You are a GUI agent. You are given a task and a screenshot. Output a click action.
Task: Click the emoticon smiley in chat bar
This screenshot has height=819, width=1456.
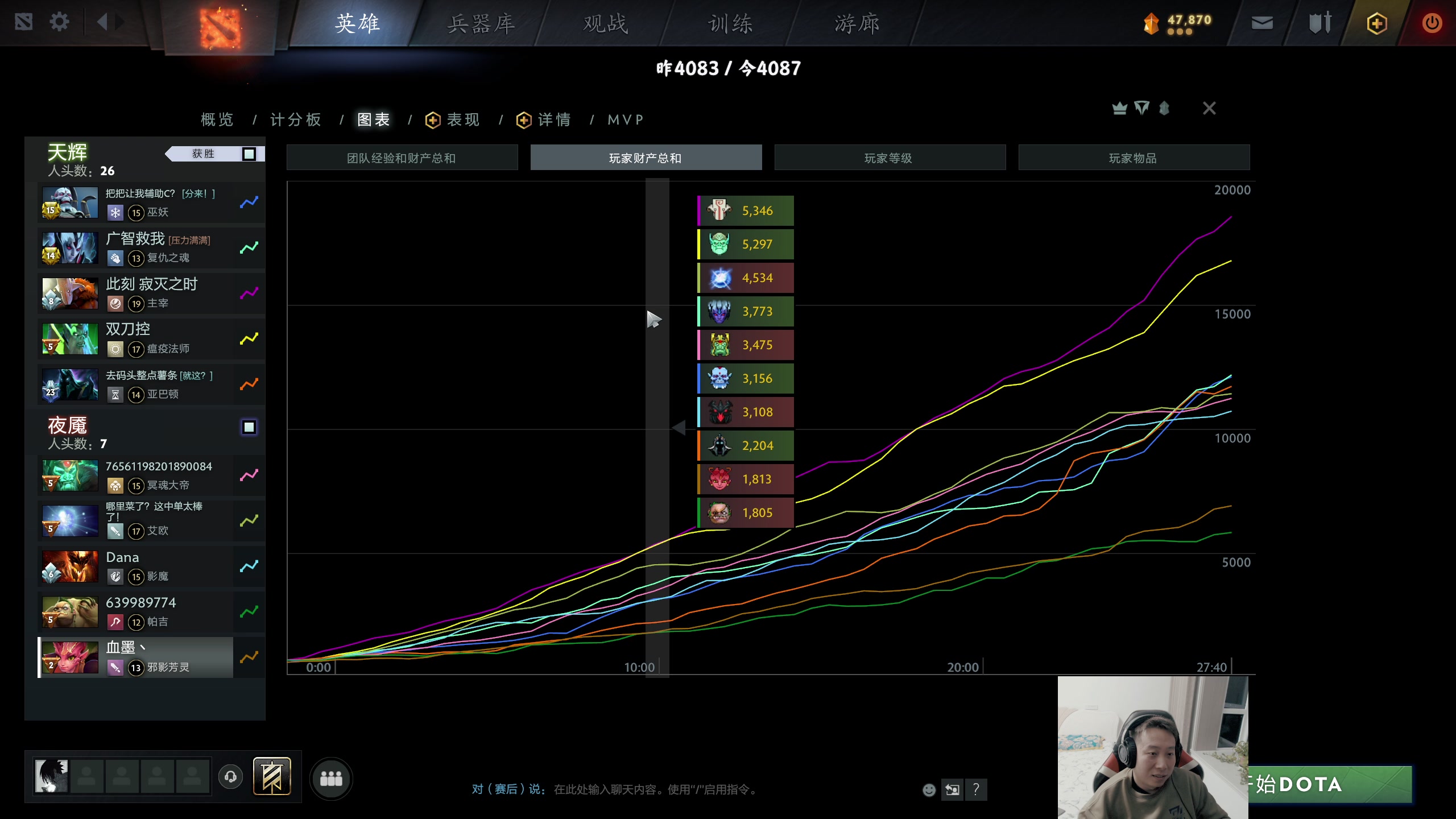929,789
